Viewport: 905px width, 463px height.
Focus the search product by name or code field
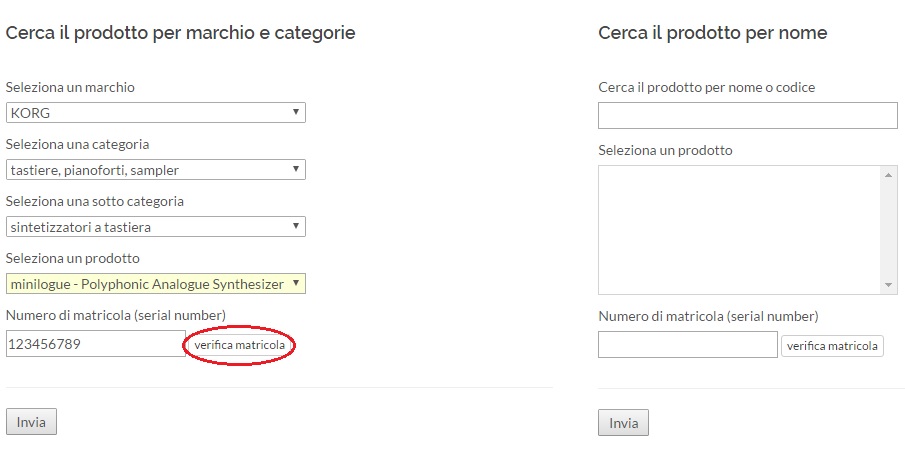748,115
